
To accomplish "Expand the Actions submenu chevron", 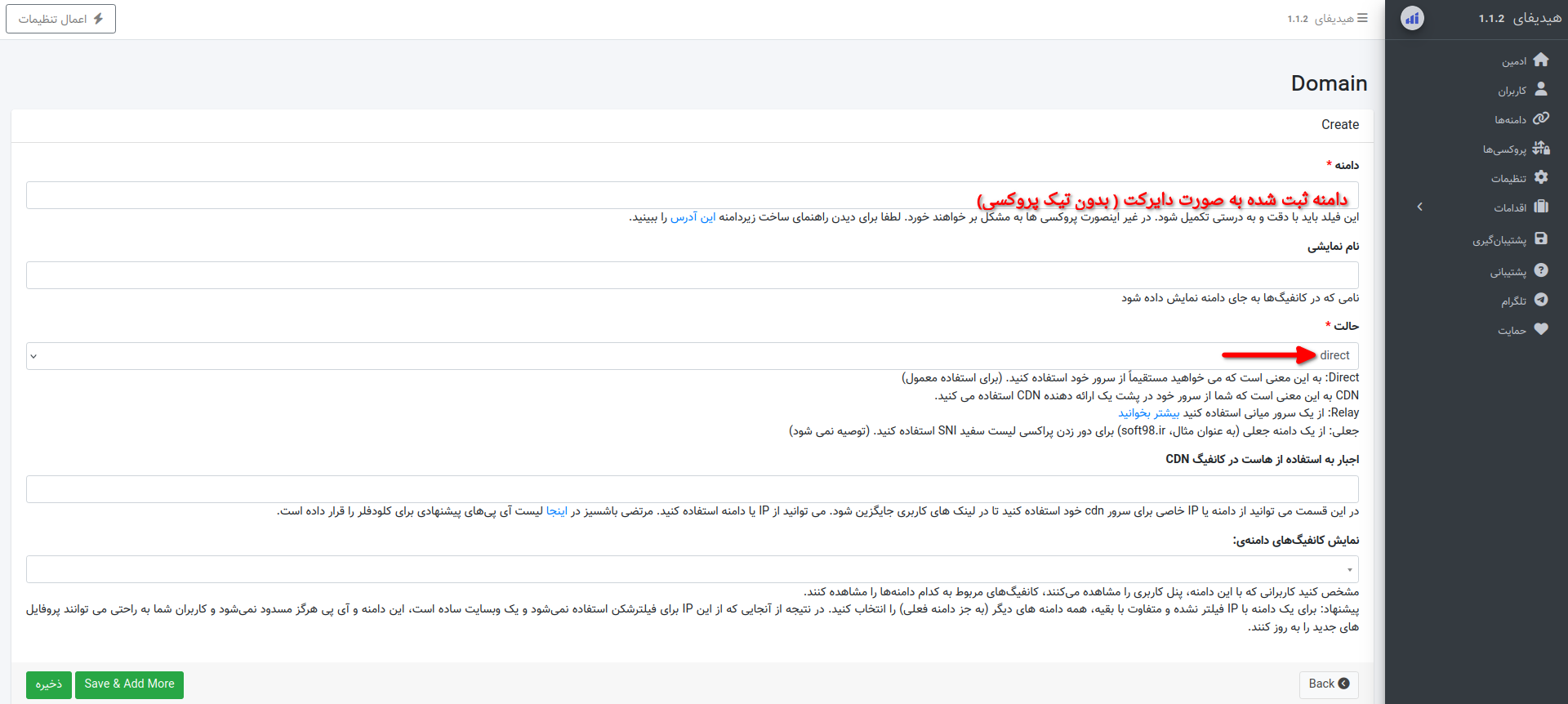I will tap(1419, 207).
